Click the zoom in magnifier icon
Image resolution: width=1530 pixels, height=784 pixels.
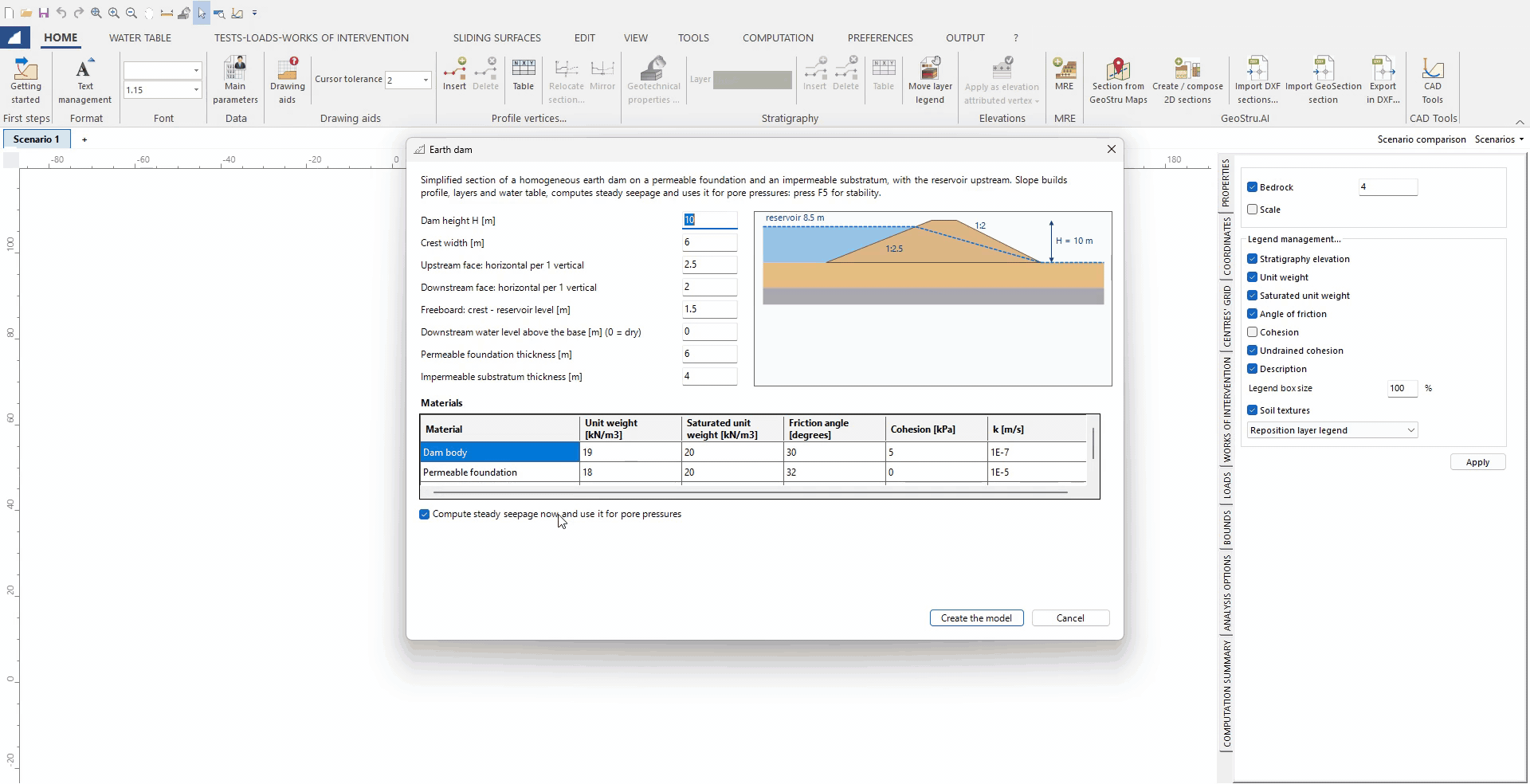[114, 13]
